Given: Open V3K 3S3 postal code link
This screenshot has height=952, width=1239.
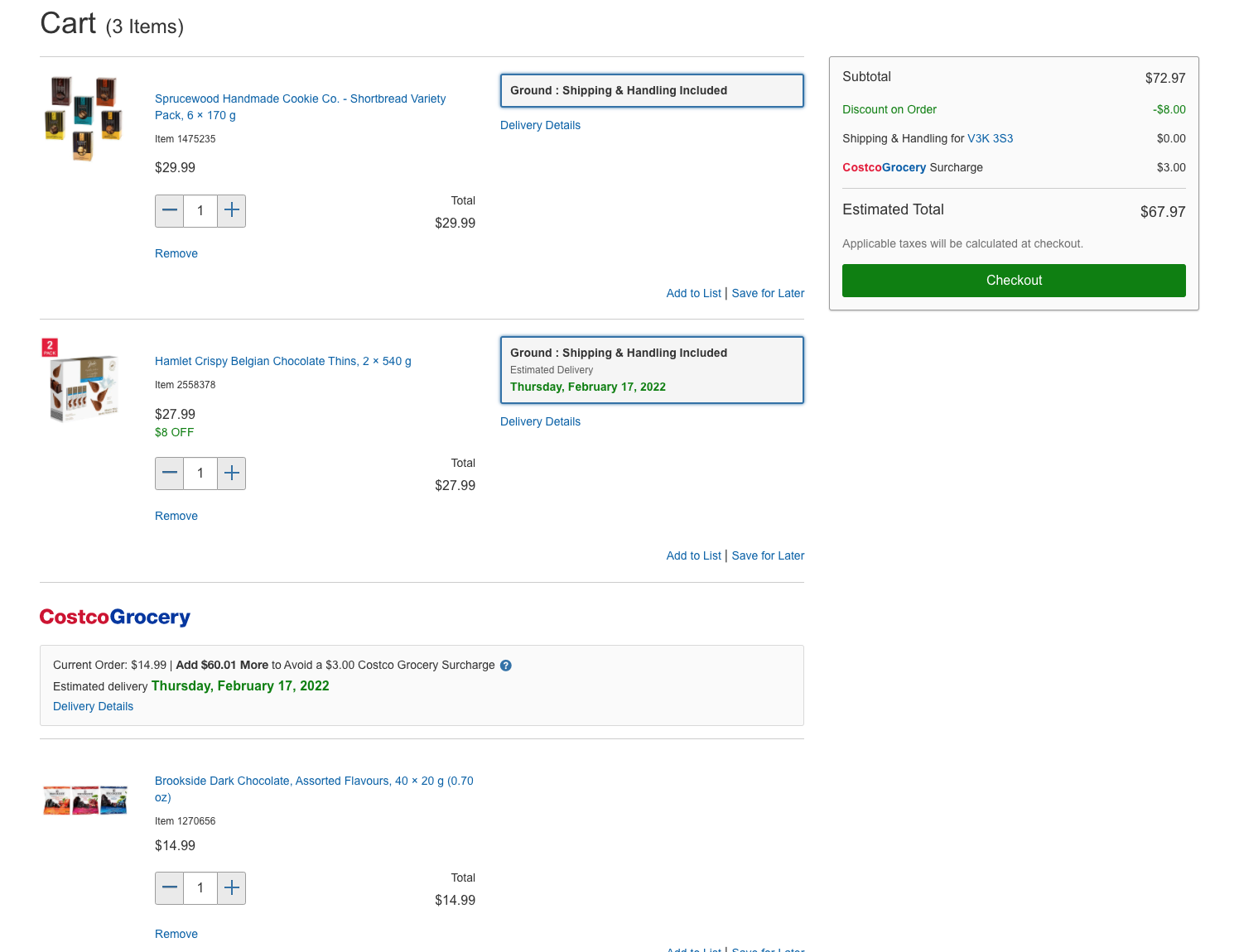Looking at the screenshot, I should (x=990, y=139).
